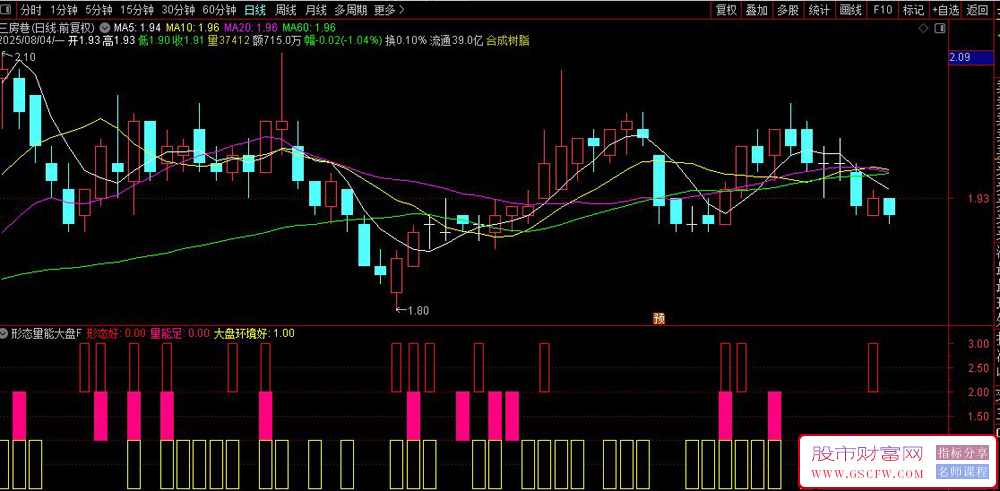Click the 换0.10% turnover value
1000x491 pixels.
406,41
